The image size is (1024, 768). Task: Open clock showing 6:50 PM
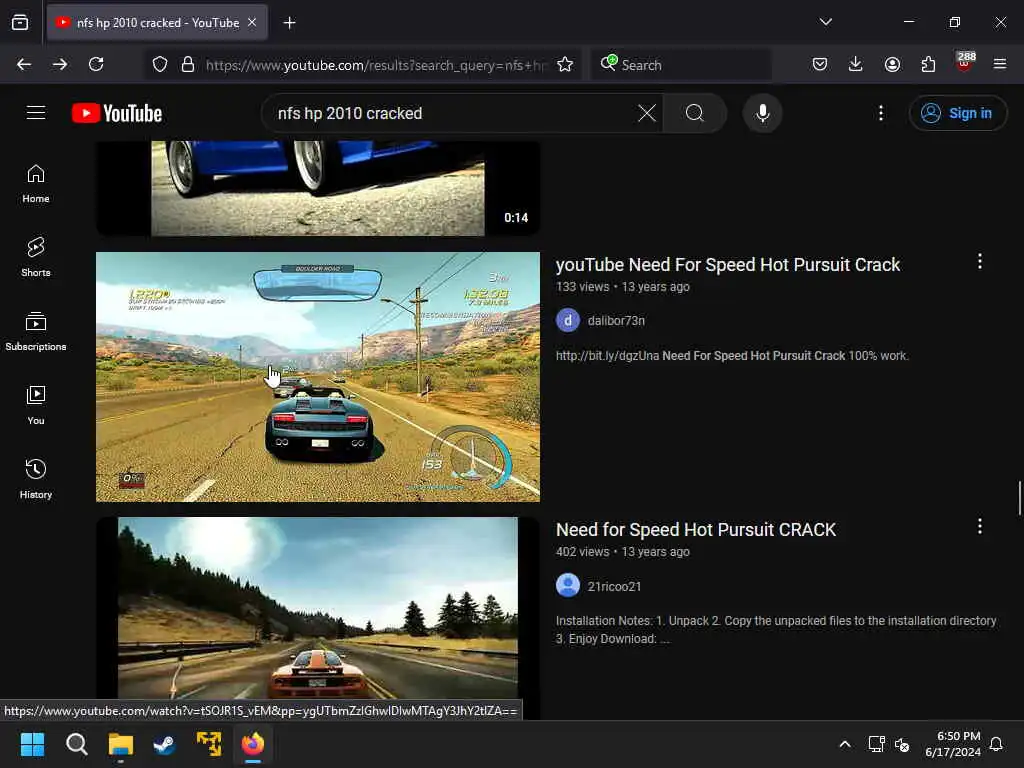click(953, 744)
